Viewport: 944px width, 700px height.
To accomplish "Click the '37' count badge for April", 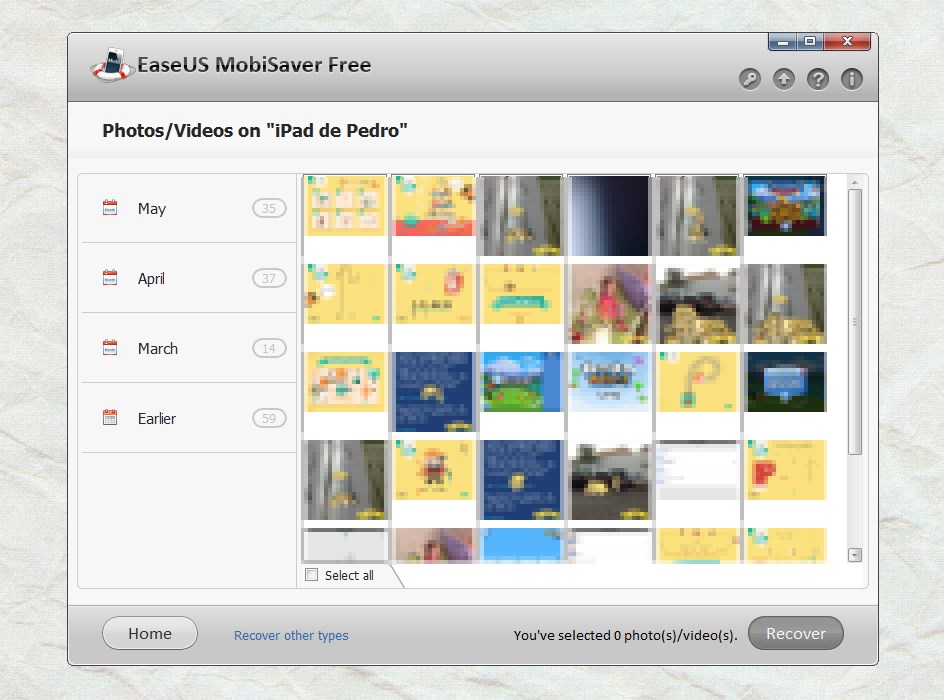I will coord(269,278).
